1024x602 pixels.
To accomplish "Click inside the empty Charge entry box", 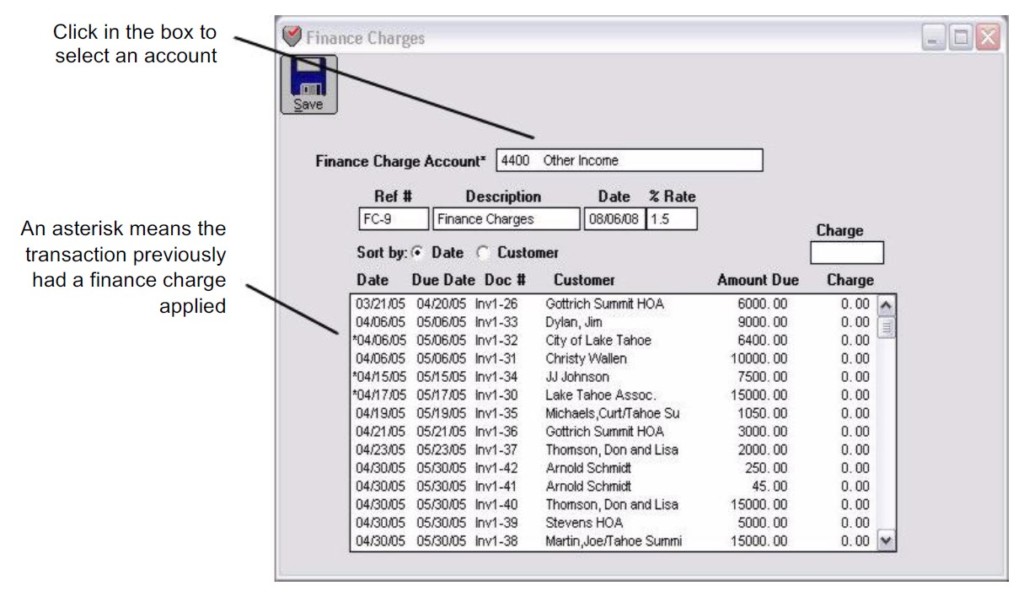I will point(845,250).
